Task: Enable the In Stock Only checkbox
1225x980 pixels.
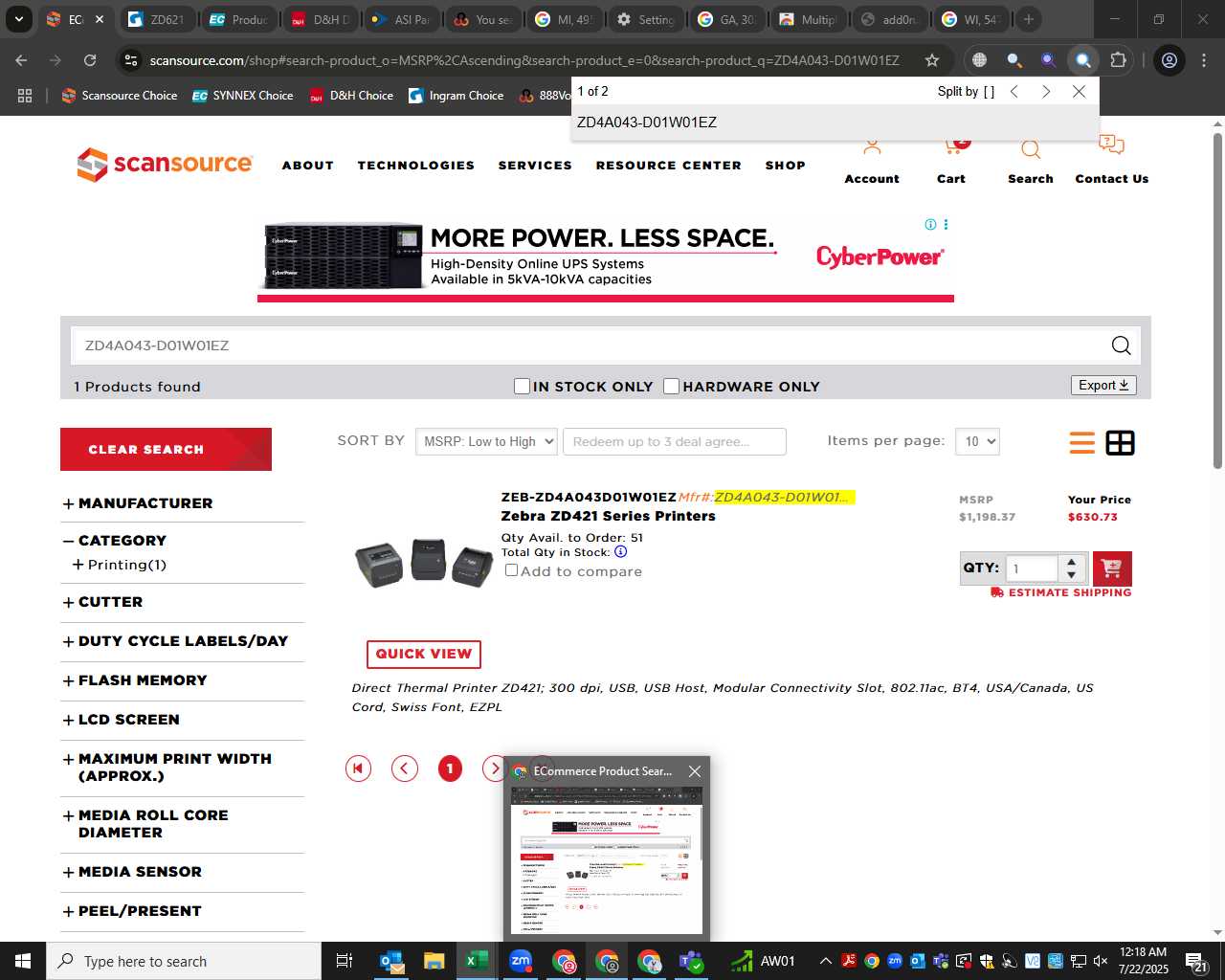Action: click(x=522, y=386)
